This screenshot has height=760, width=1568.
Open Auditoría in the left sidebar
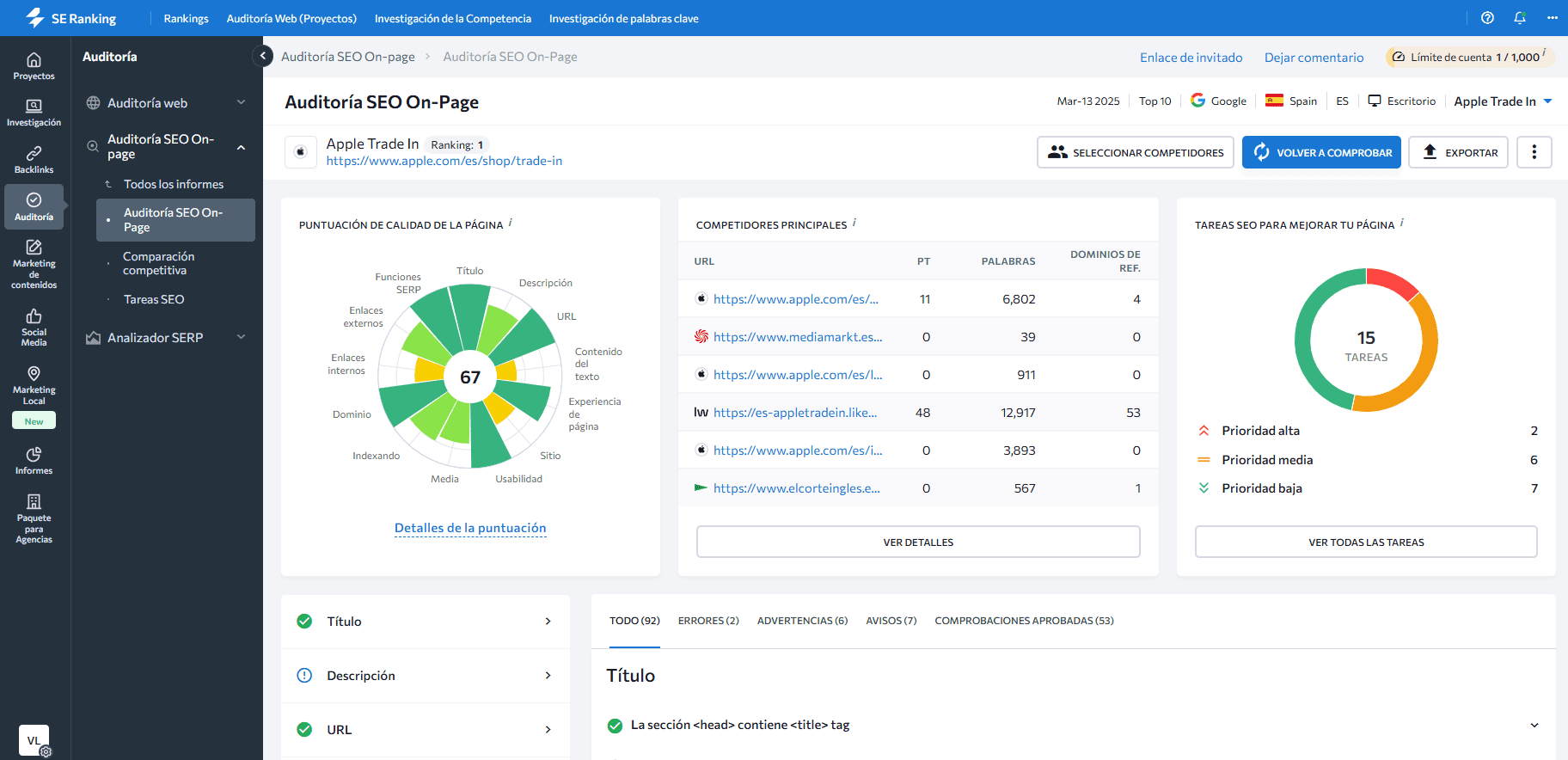tap(34, 206)
